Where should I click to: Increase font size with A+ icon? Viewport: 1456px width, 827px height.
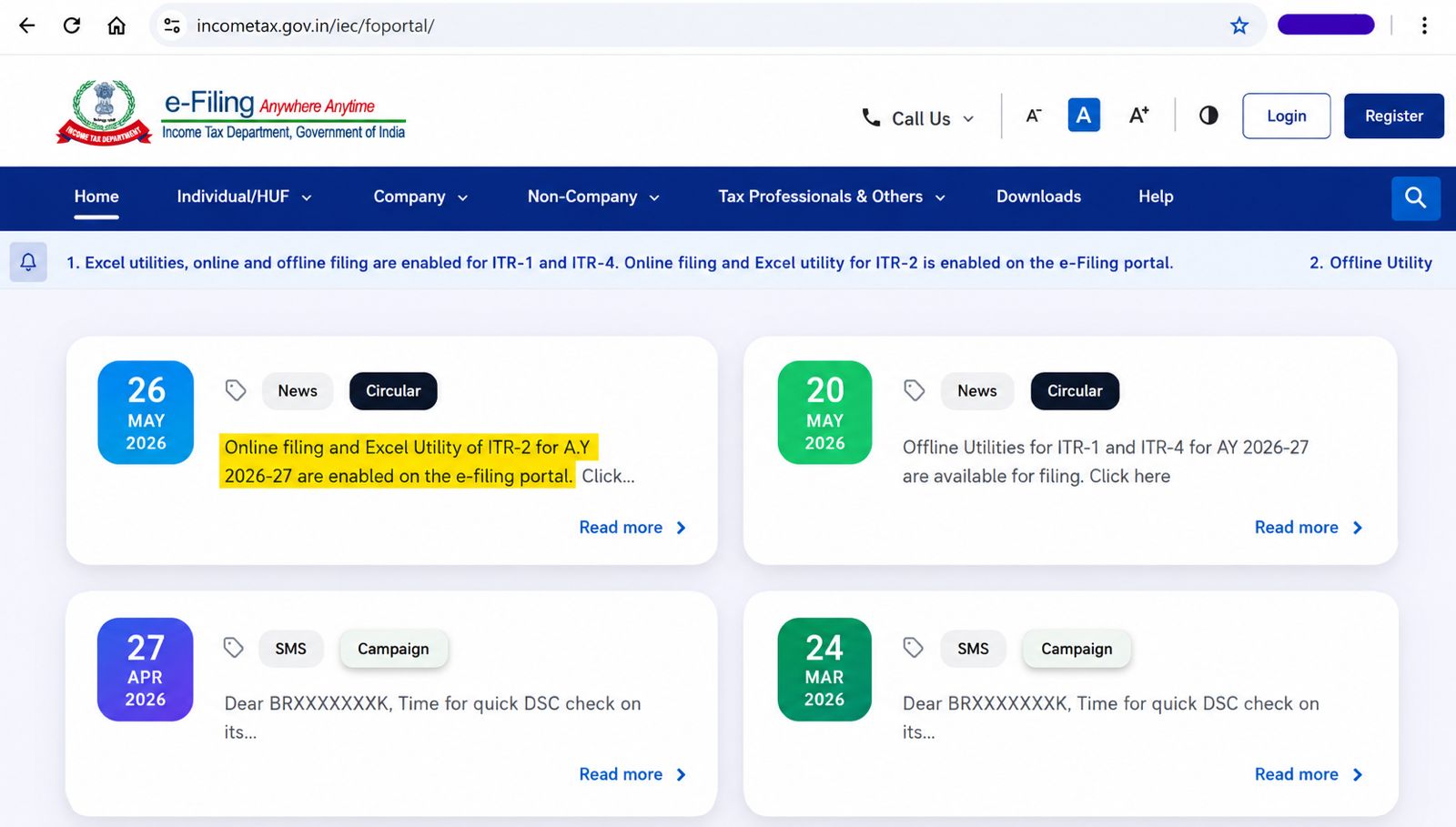(1138, 116)
